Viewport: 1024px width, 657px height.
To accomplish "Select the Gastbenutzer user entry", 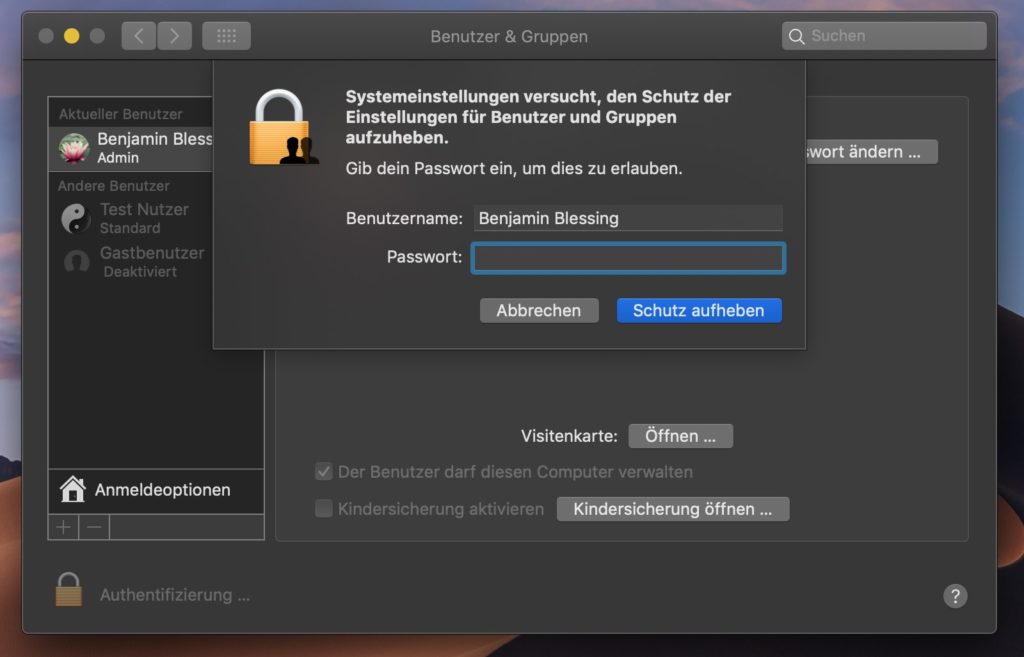I will (x=131, y=261).
